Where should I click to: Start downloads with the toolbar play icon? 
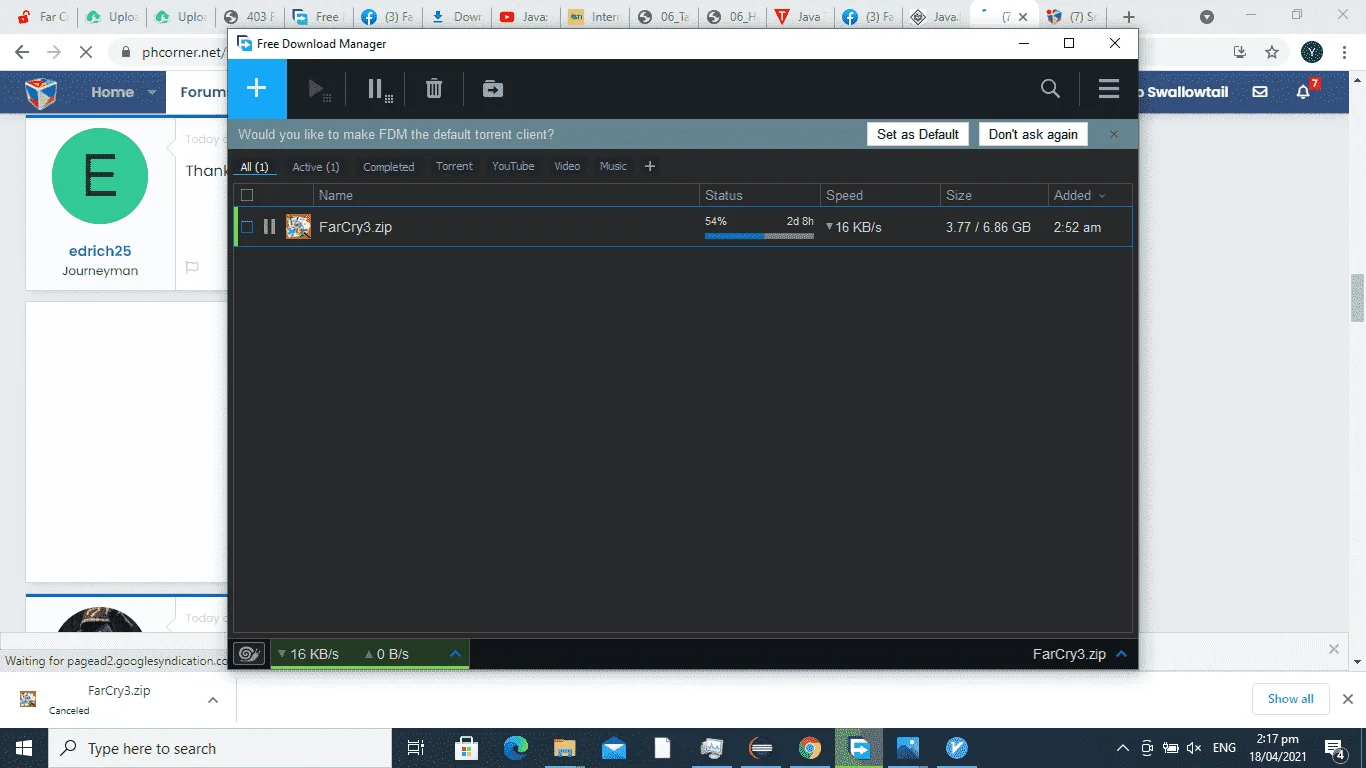pyautogui.click(x=319, y=90)
